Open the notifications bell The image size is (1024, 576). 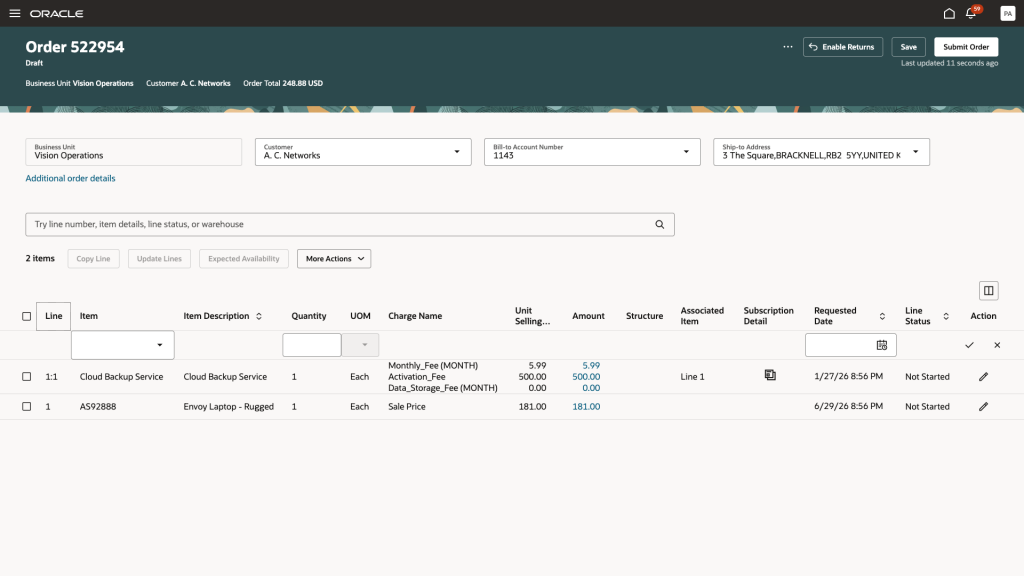(x=971, y=14)
